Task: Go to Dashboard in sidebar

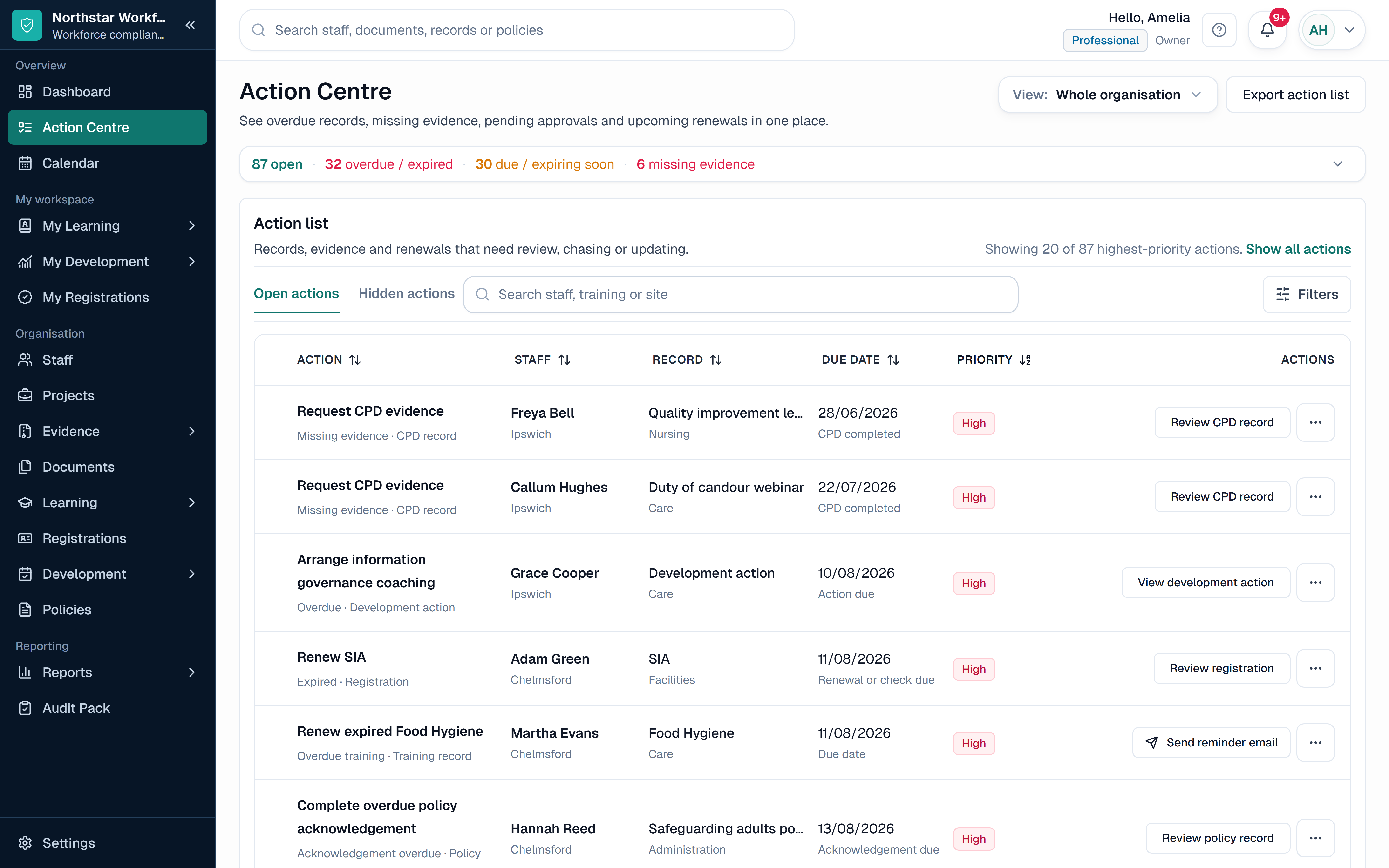Action: tap(107, 92)
